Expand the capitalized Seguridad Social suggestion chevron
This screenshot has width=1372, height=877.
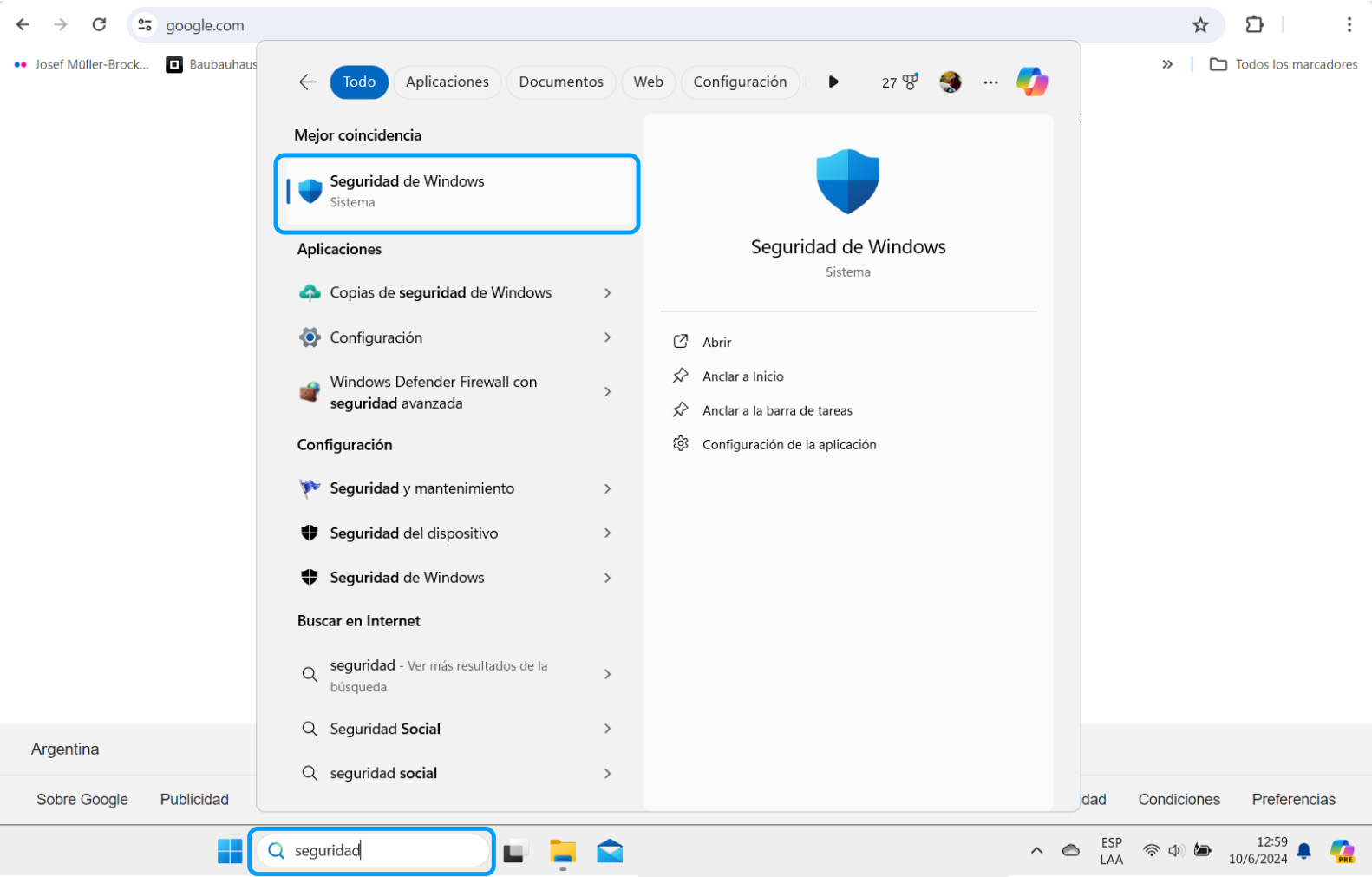point(608,729)
